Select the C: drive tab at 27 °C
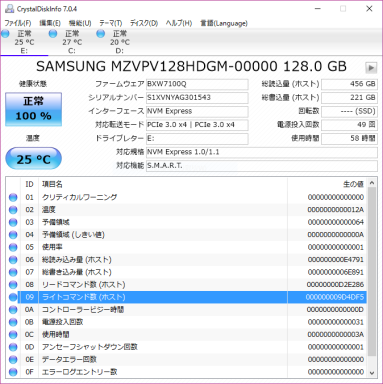Image resolution: width=383 pixels, height=384 pixels. [72, 42]
